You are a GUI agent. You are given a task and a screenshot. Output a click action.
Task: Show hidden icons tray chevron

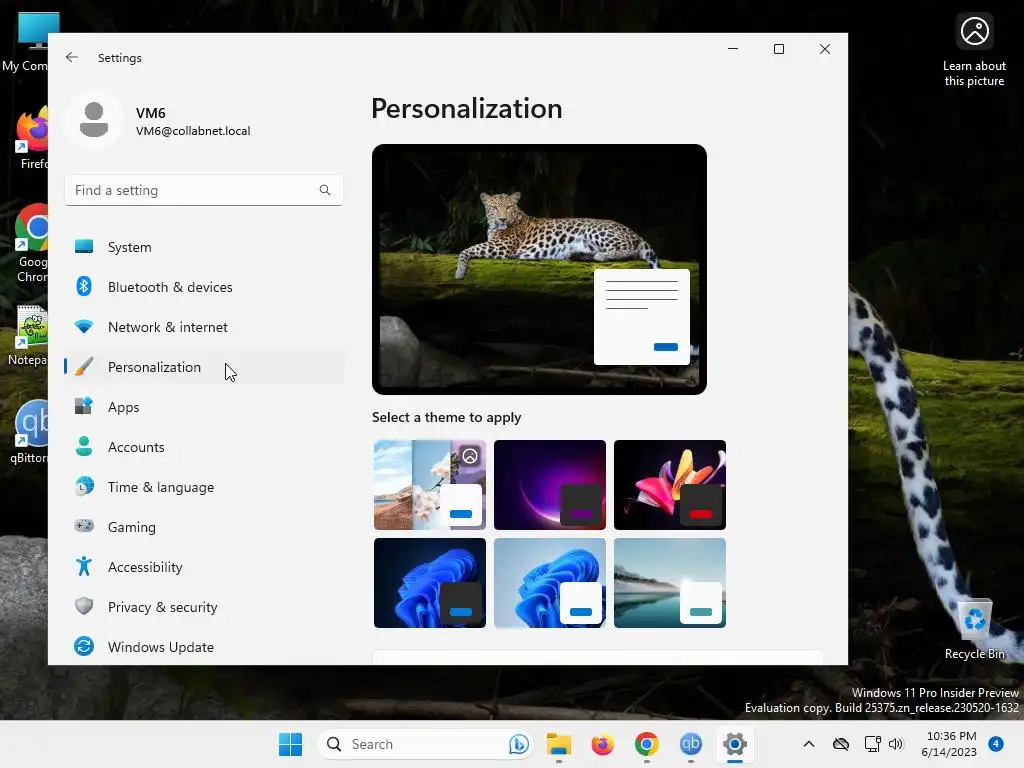(808, 744)
